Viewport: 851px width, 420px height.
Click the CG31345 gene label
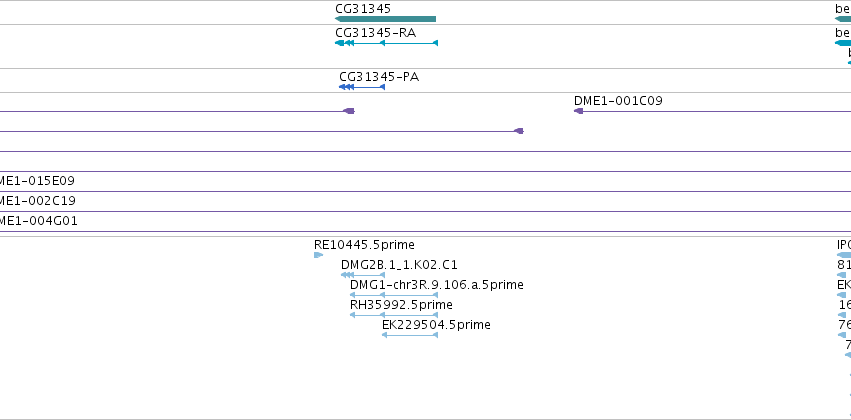[363, 9]
